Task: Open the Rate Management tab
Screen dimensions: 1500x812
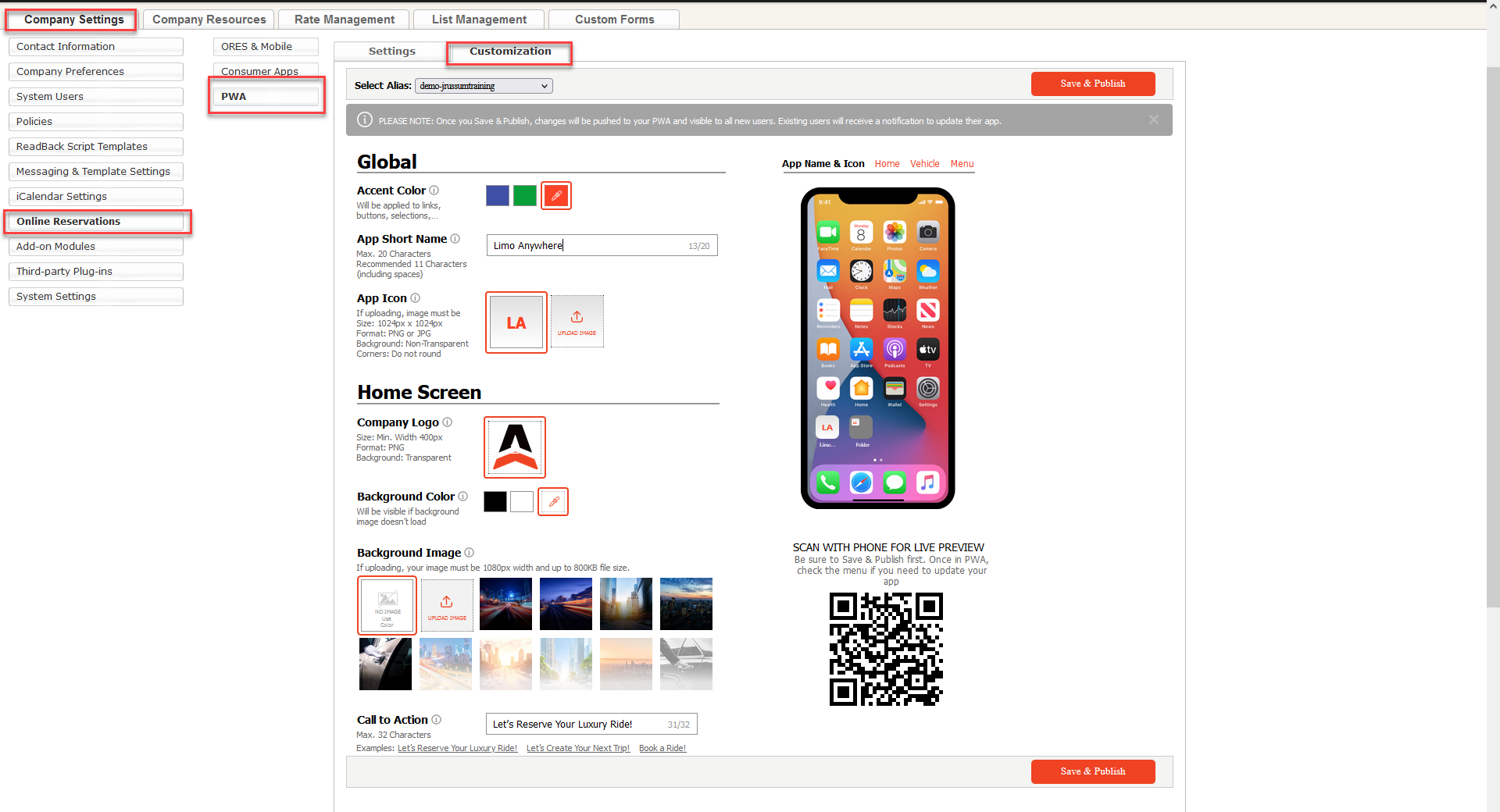Action: (x=344, y=20)
